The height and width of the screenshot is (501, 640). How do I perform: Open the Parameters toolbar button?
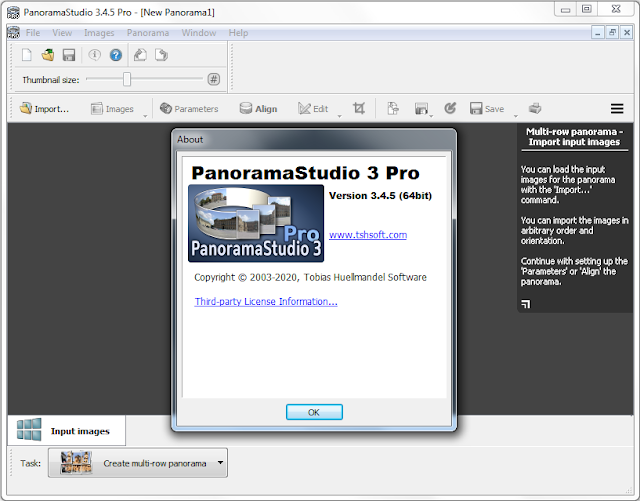[x=189, y=109]
